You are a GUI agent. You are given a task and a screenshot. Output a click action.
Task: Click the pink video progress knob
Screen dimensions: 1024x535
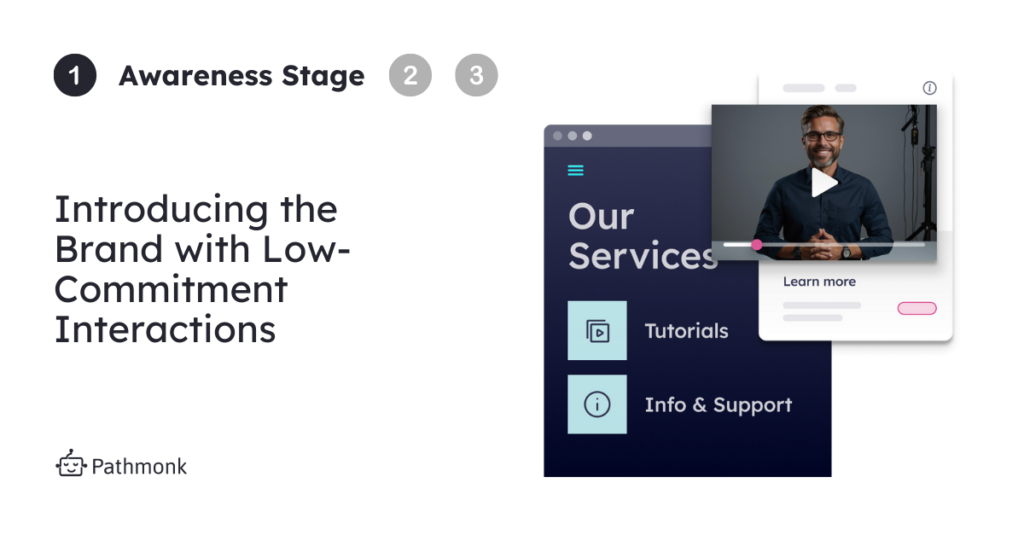coord(757,244)
